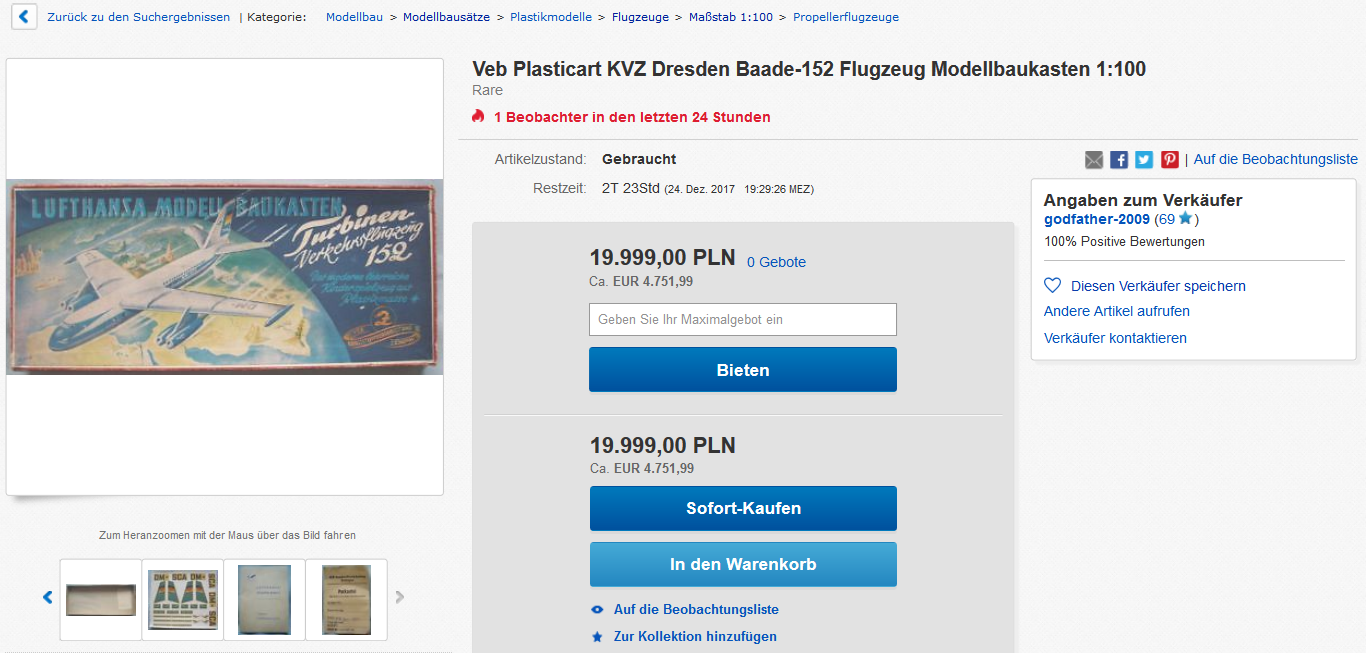Share listing via email envelope icon
This screenshot has width=1366, height=653.
click(1094, 160)
